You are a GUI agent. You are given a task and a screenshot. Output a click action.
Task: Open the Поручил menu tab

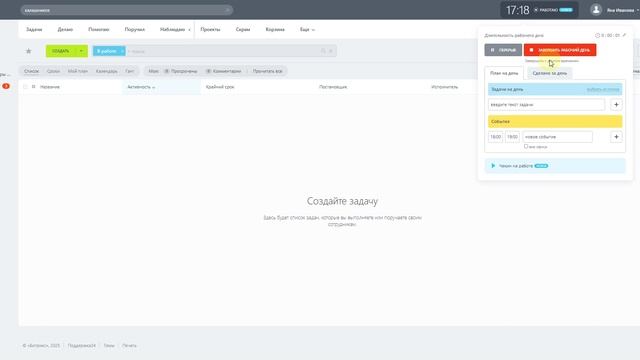click(x=135, y=29)
